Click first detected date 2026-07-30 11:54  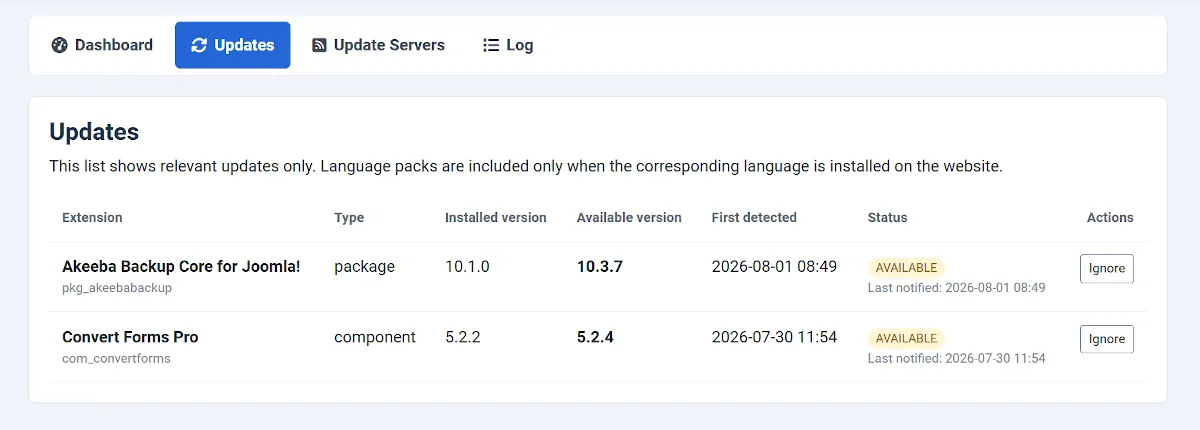click(775, 337)
